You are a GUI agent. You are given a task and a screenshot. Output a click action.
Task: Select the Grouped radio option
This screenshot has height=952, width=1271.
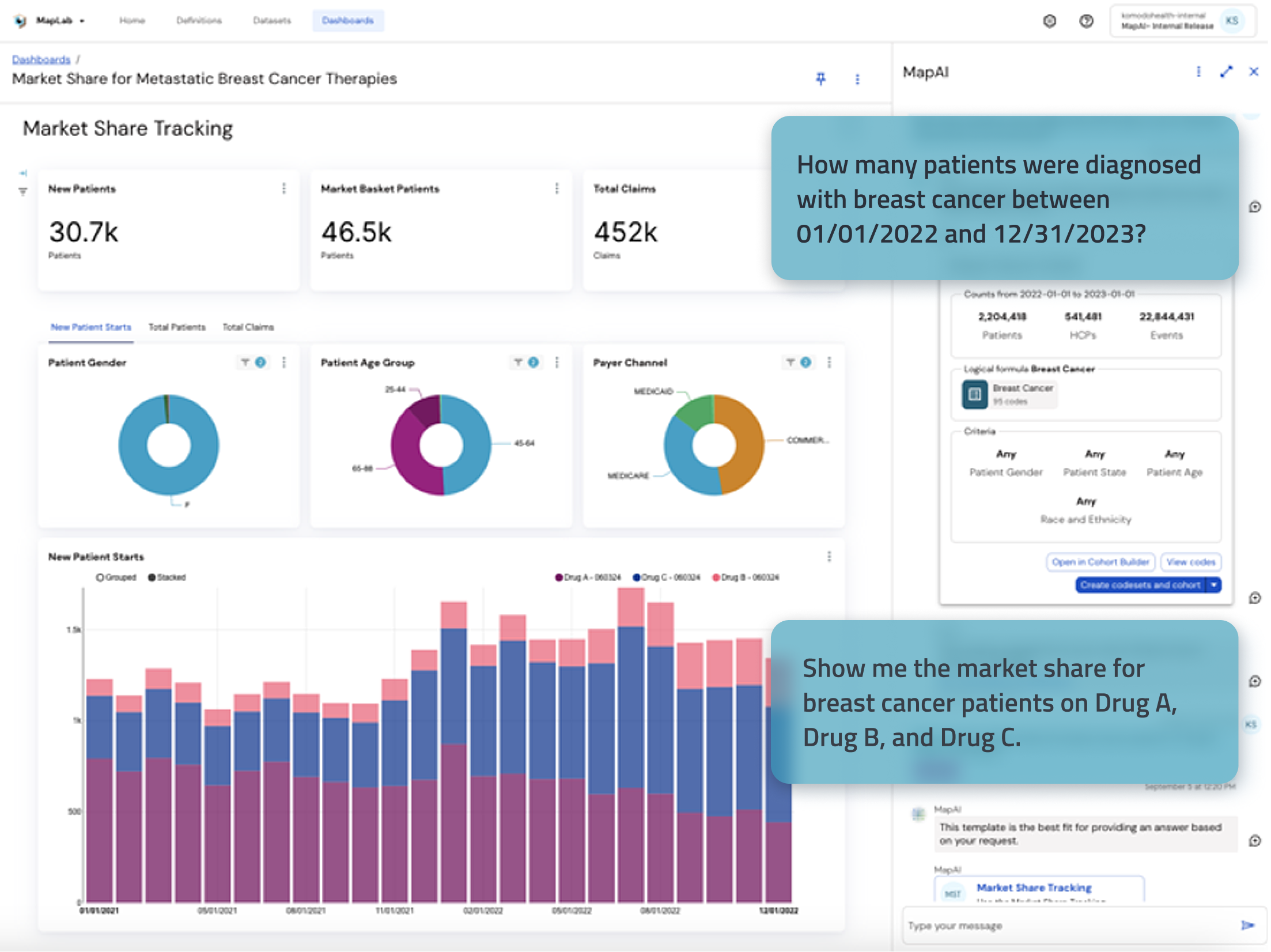tap(100, 577)
